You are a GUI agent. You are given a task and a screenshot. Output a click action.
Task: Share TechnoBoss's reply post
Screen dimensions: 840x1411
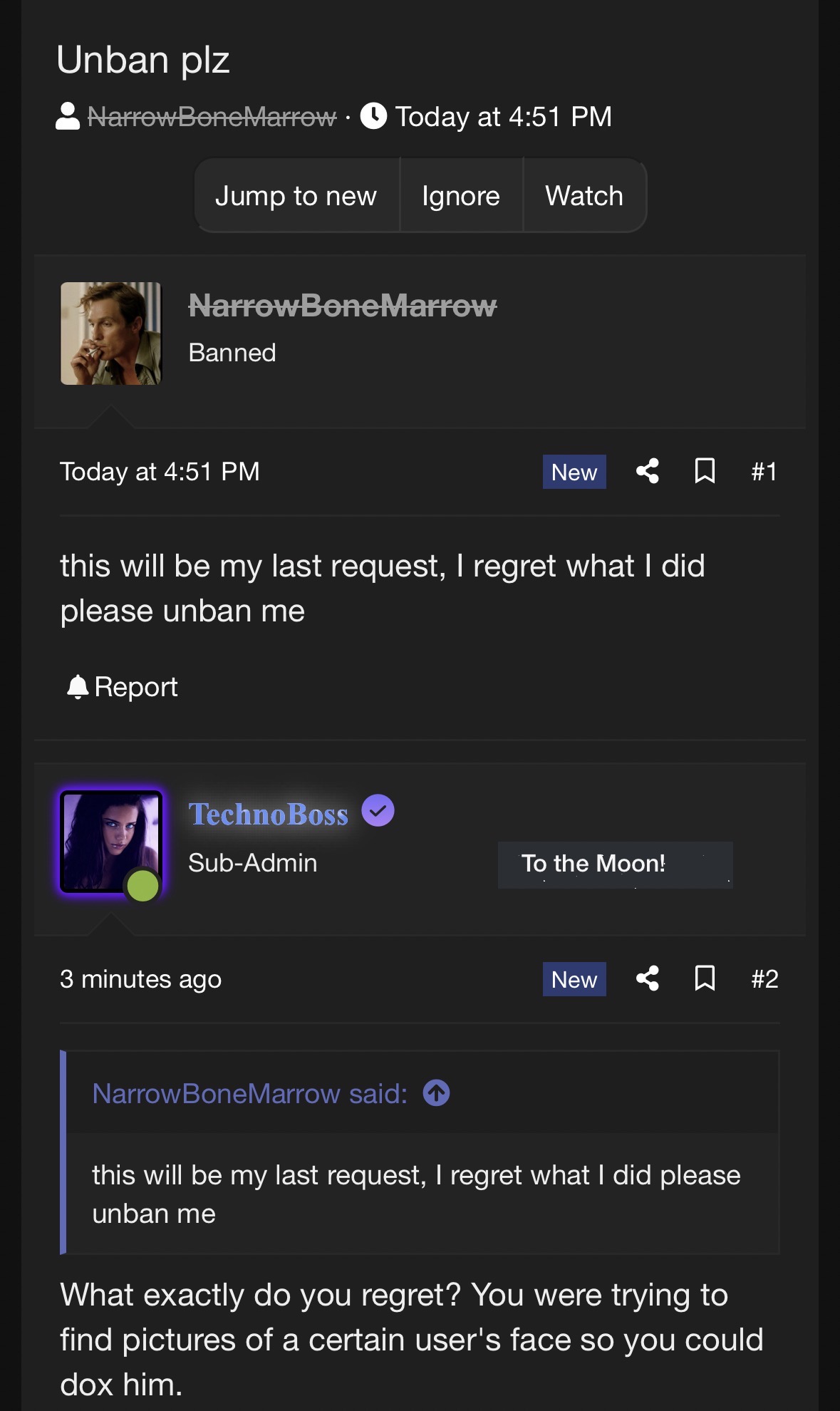(647, 978)
